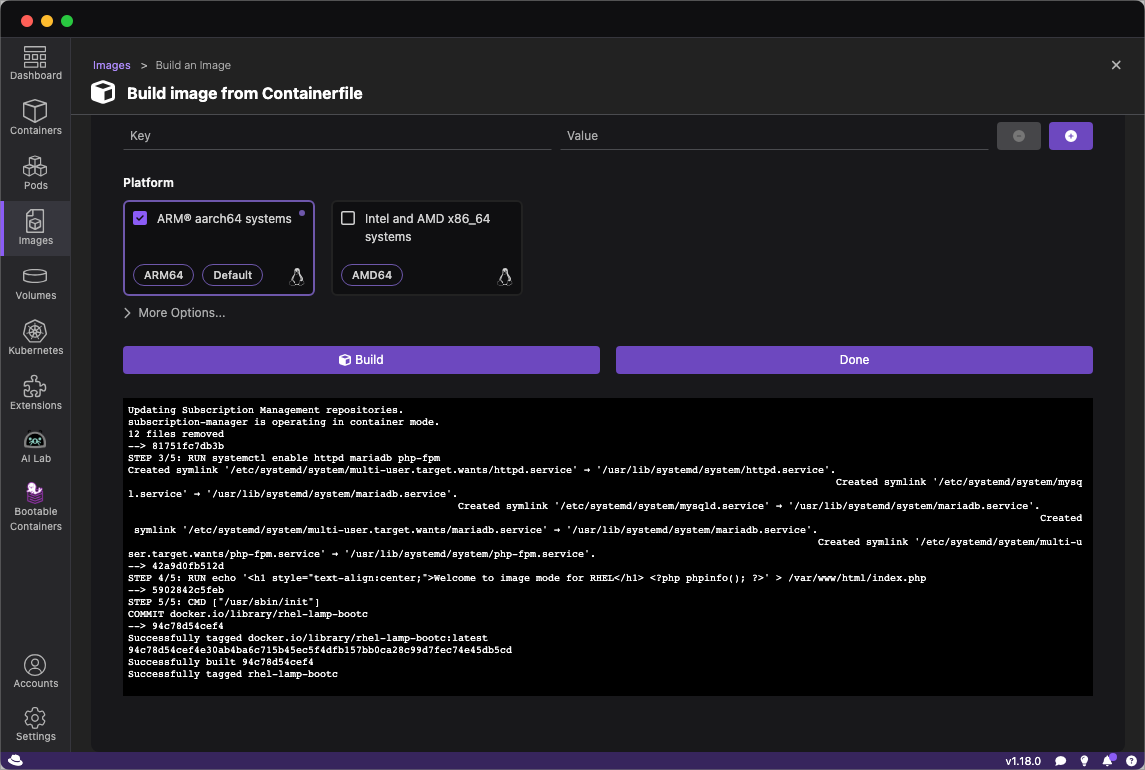Viewport: 1145px width, 770px height.
Task: Click macOS green fullscreen window button
Action: tap(67, 20)
